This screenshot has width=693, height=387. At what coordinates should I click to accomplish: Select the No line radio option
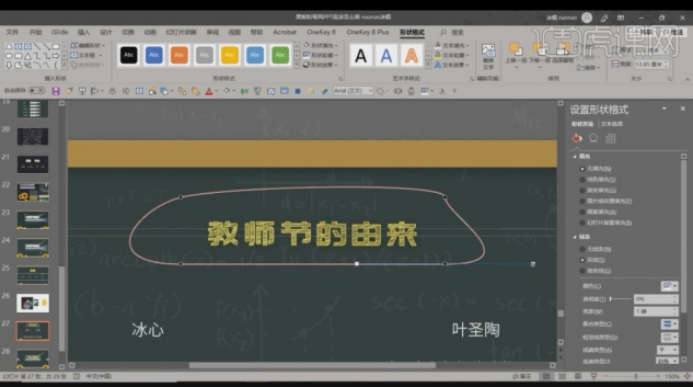pos(582,249)
